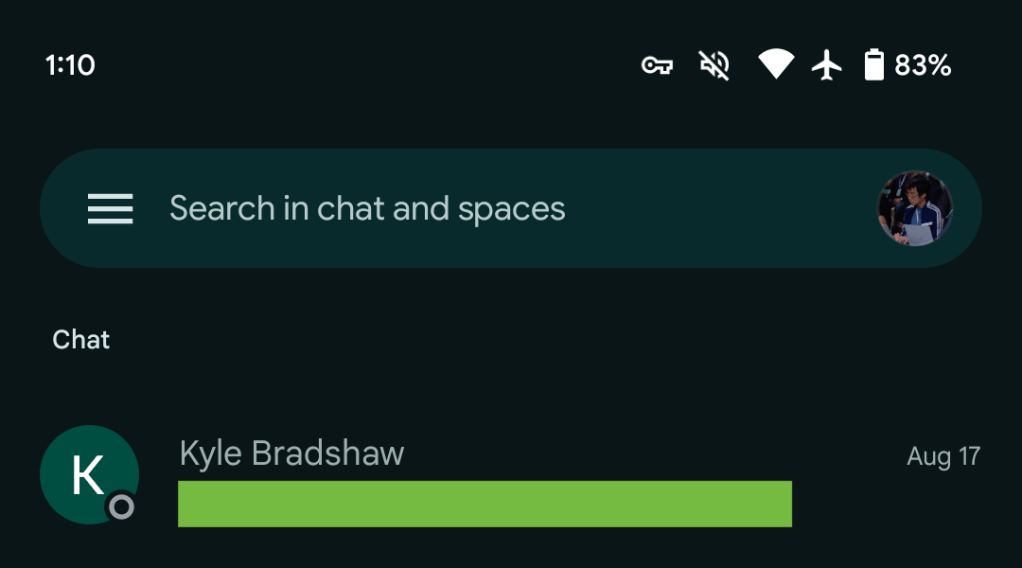
Task: Tap the muted sound status icon
Action: click(714, 66)
